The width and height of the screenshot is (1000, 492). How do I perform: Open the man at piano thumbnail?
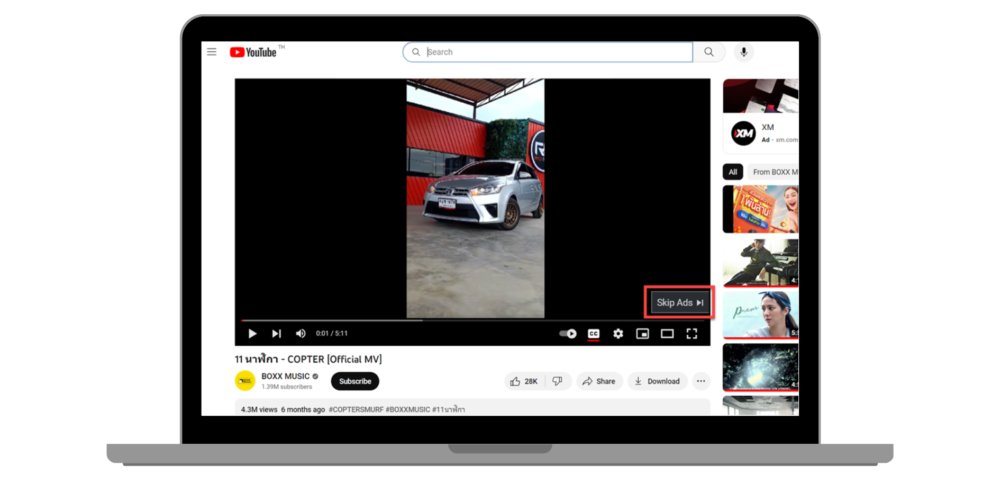click(x=760, y=263)
